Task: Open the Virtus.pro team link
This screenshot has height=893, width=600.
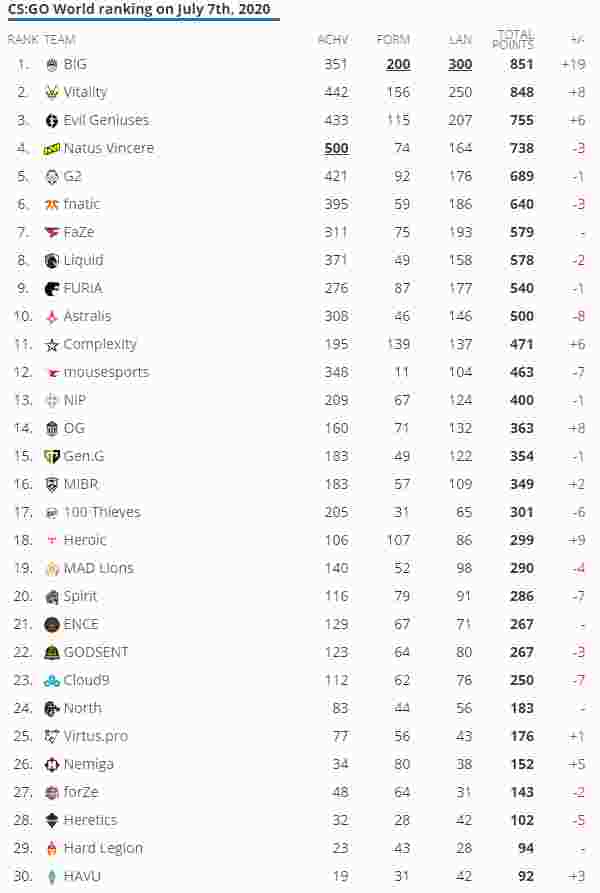Action: pyautogui.click(x=96, y=736)
